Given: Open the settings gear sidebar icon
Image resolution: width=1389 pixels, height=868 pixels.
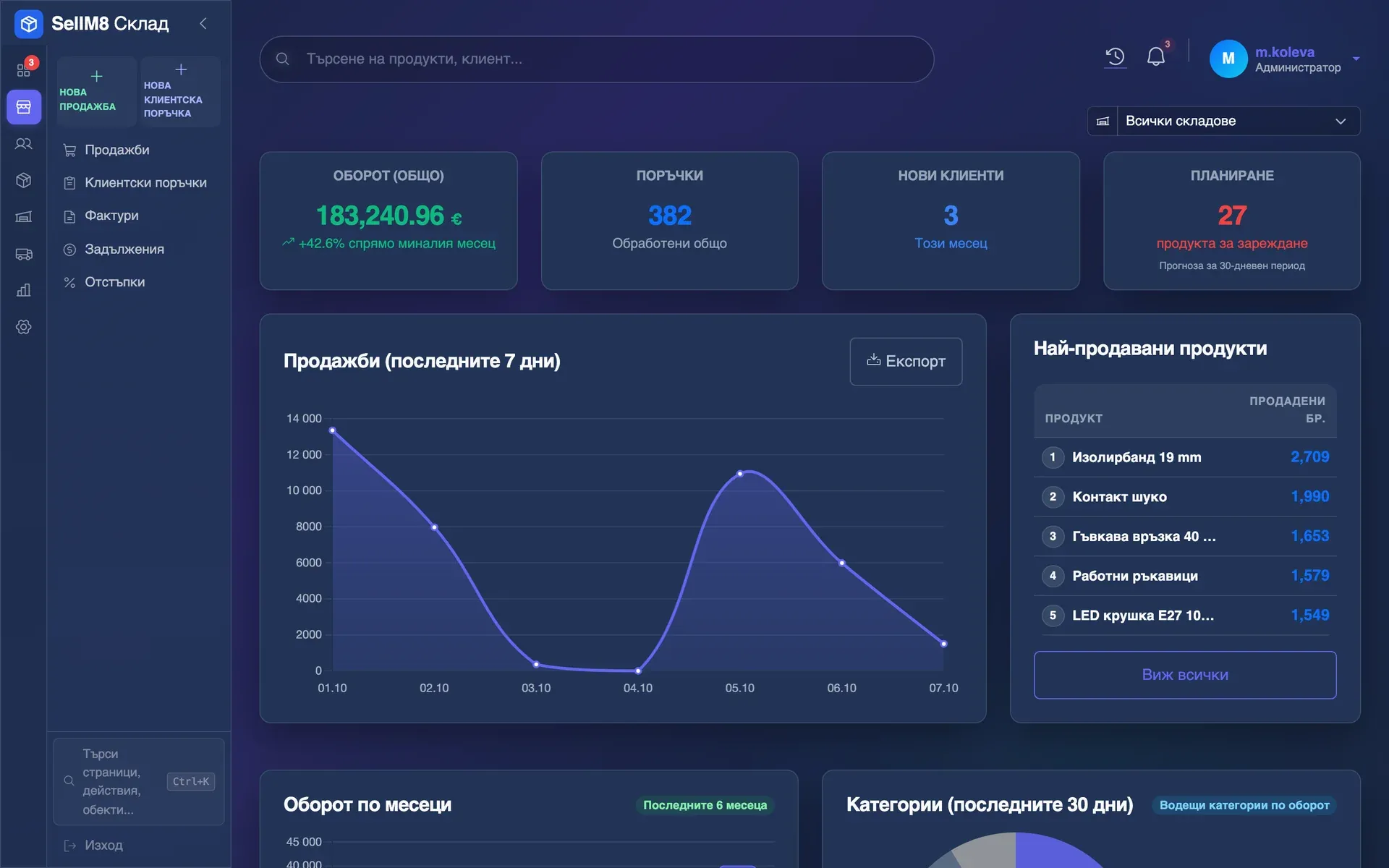Looking at the screenshot, I should tap(24, 327).
